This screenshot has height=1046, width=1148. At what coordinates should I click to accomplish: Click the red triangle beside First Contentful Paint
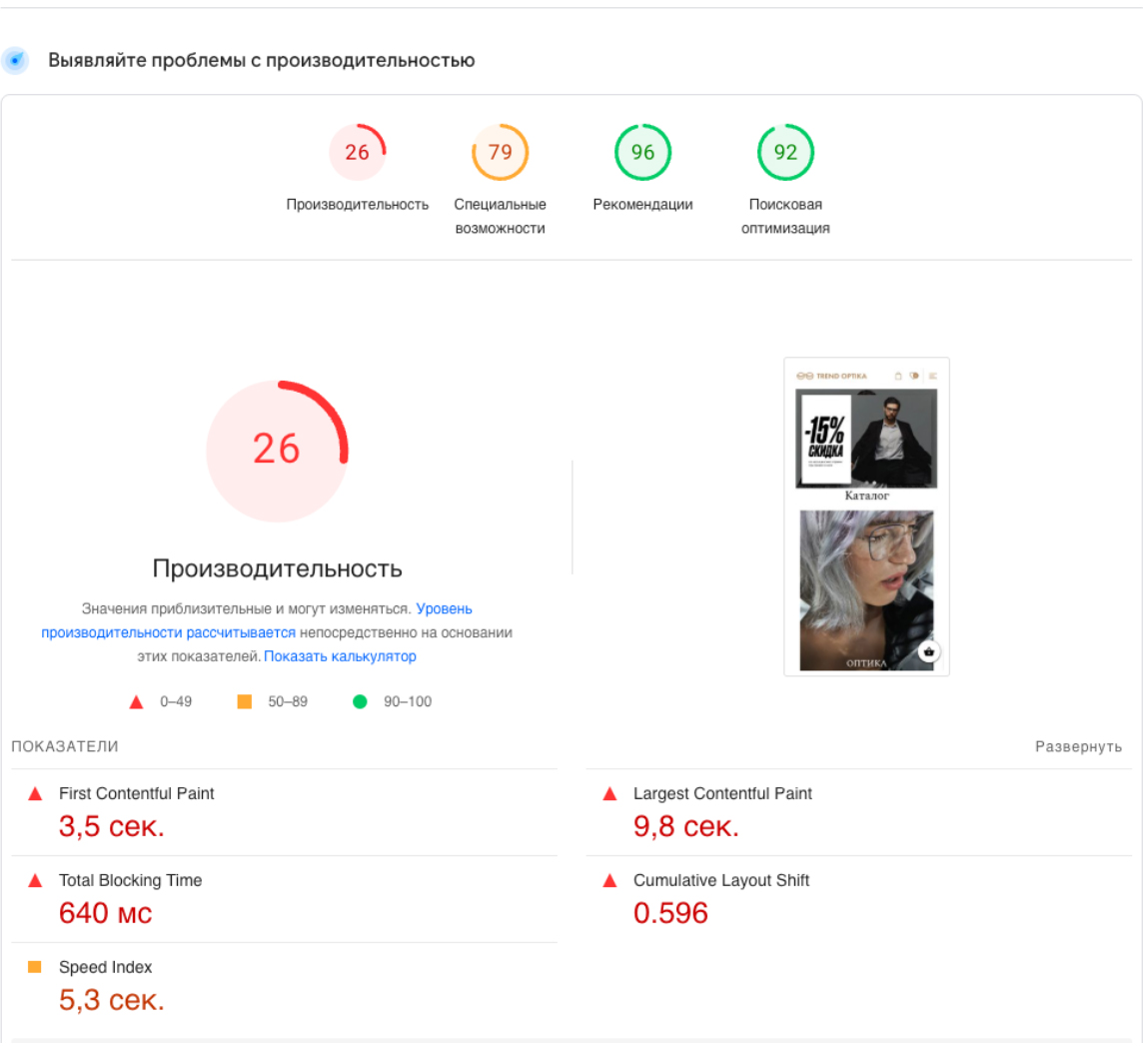point(36,794)
